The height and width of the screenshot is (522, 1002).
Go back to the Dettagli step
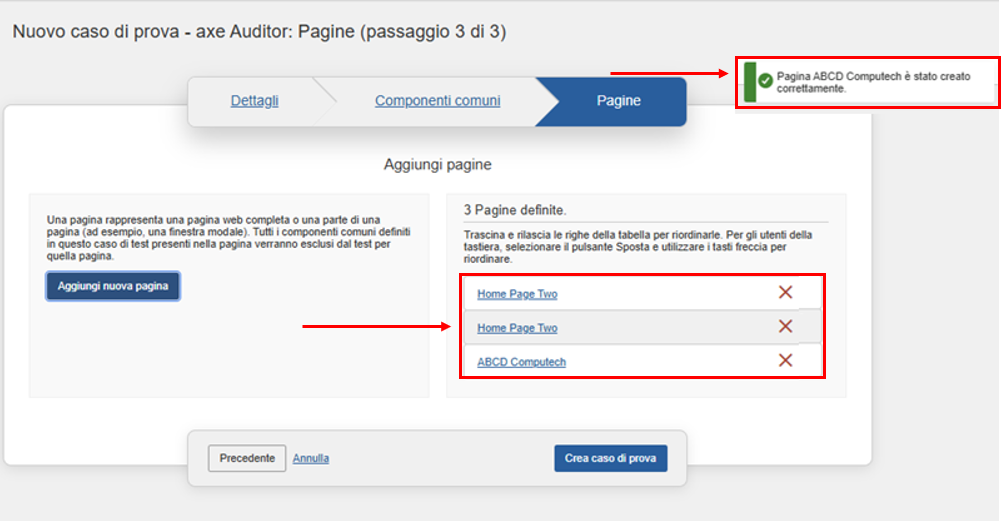255,101
